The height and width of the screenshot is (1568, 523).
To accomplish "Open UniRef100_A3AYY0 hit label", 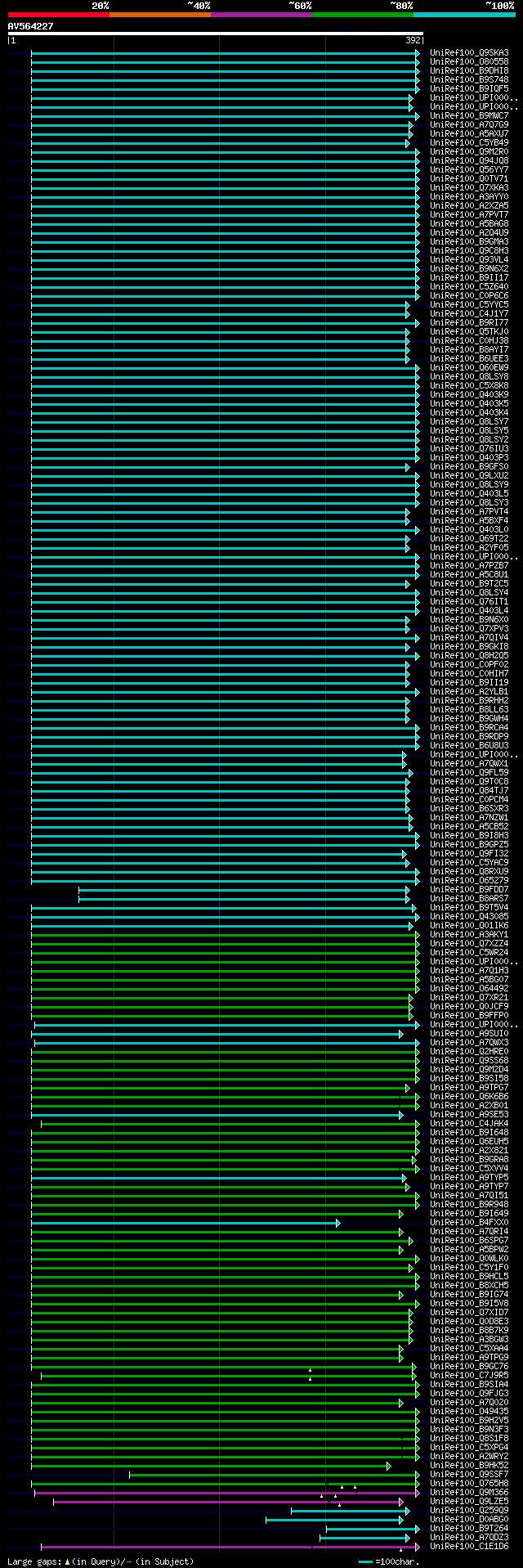I will 469,196.
